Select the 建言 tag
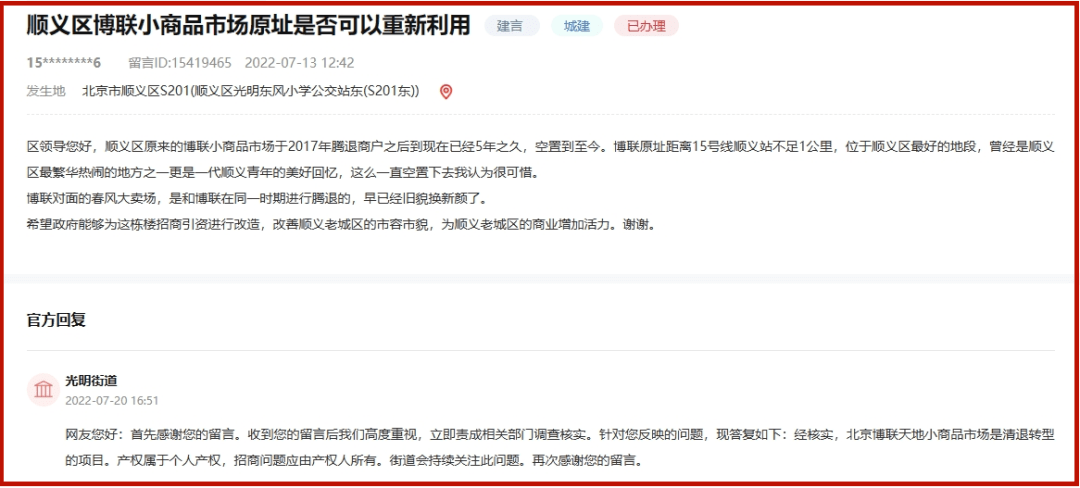This screenshot has width=1080, height=488. tap(511, 26)
